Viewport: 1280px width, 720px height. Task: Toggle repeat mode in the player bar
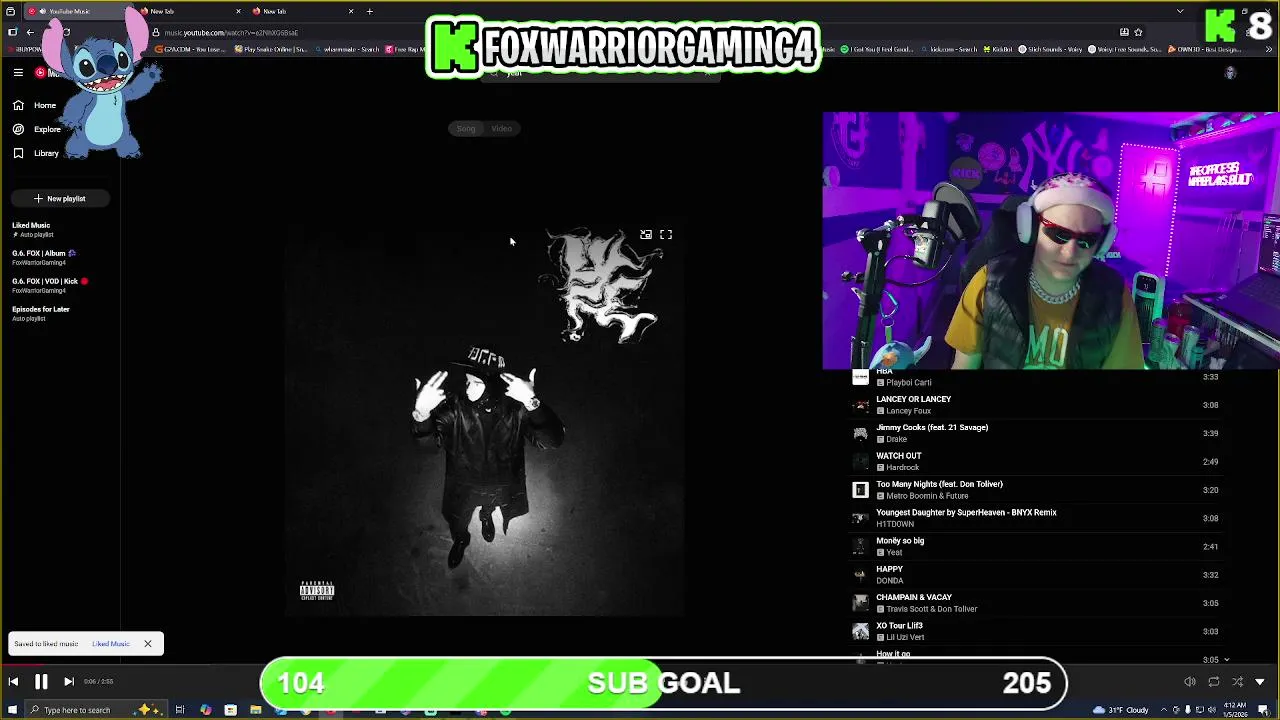[x=1214, y=682]
